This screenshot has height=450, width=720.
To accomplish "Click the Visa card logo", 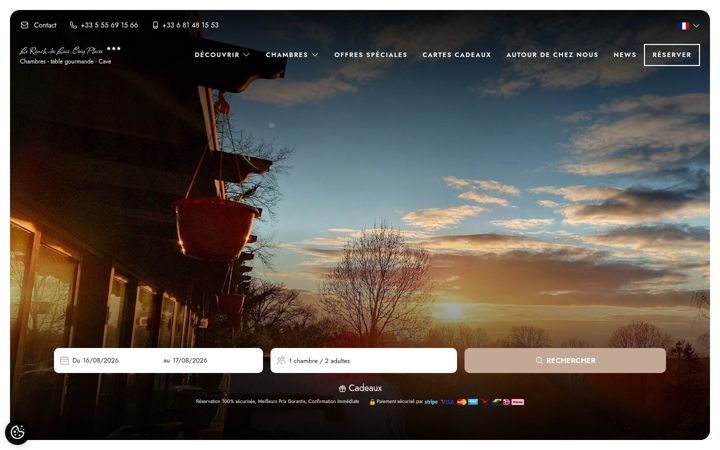I will (447, 402).
